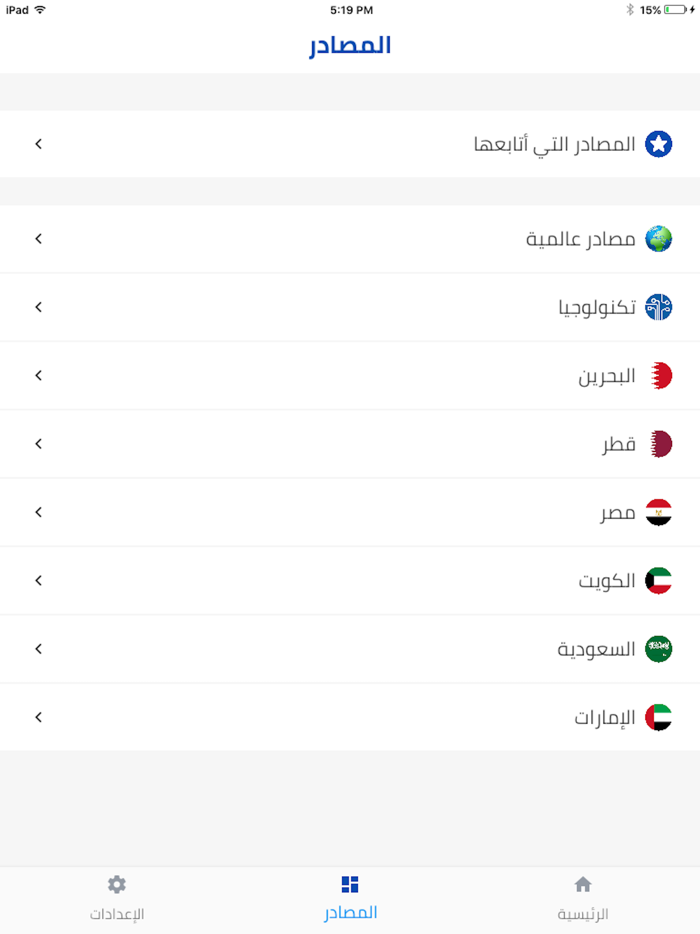Viewport: 700px width, 934px height.
Task: Open the مصادر عالمية chevron
Action: point(38,239)
